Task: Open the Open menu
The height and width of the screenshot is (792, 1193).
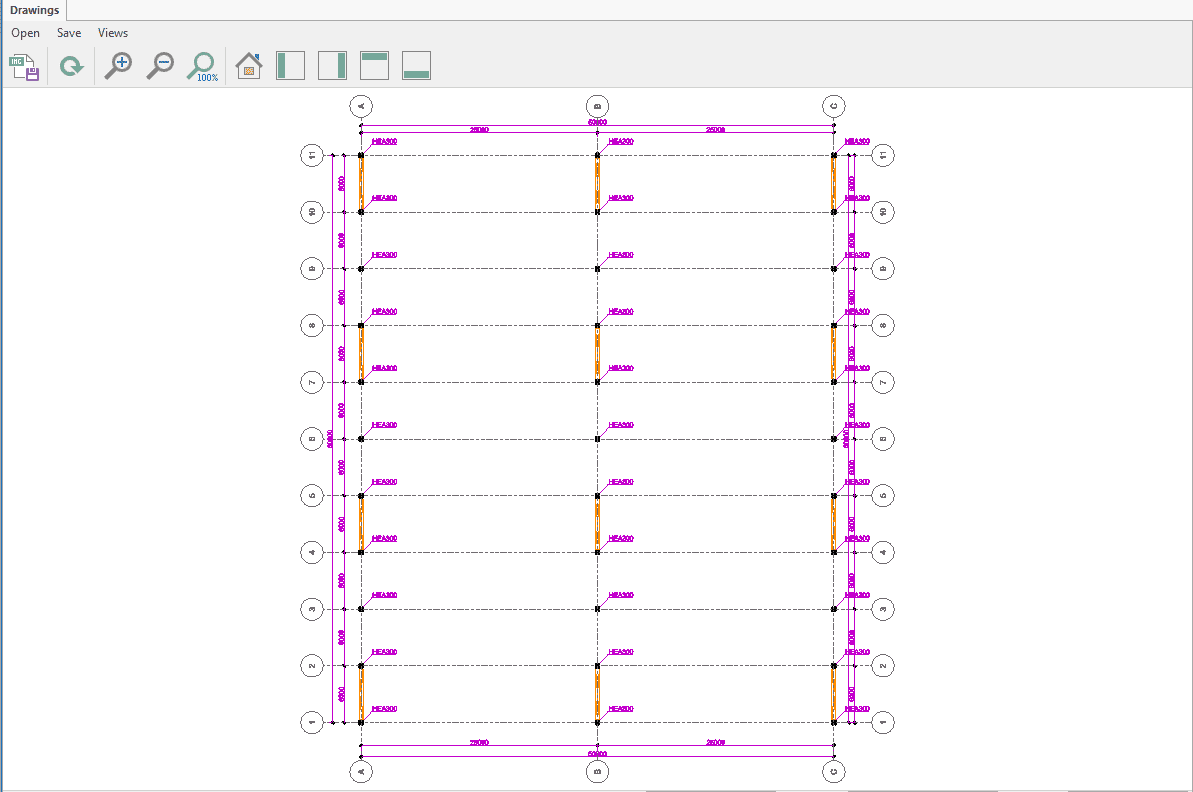Action: pos(26,33)
